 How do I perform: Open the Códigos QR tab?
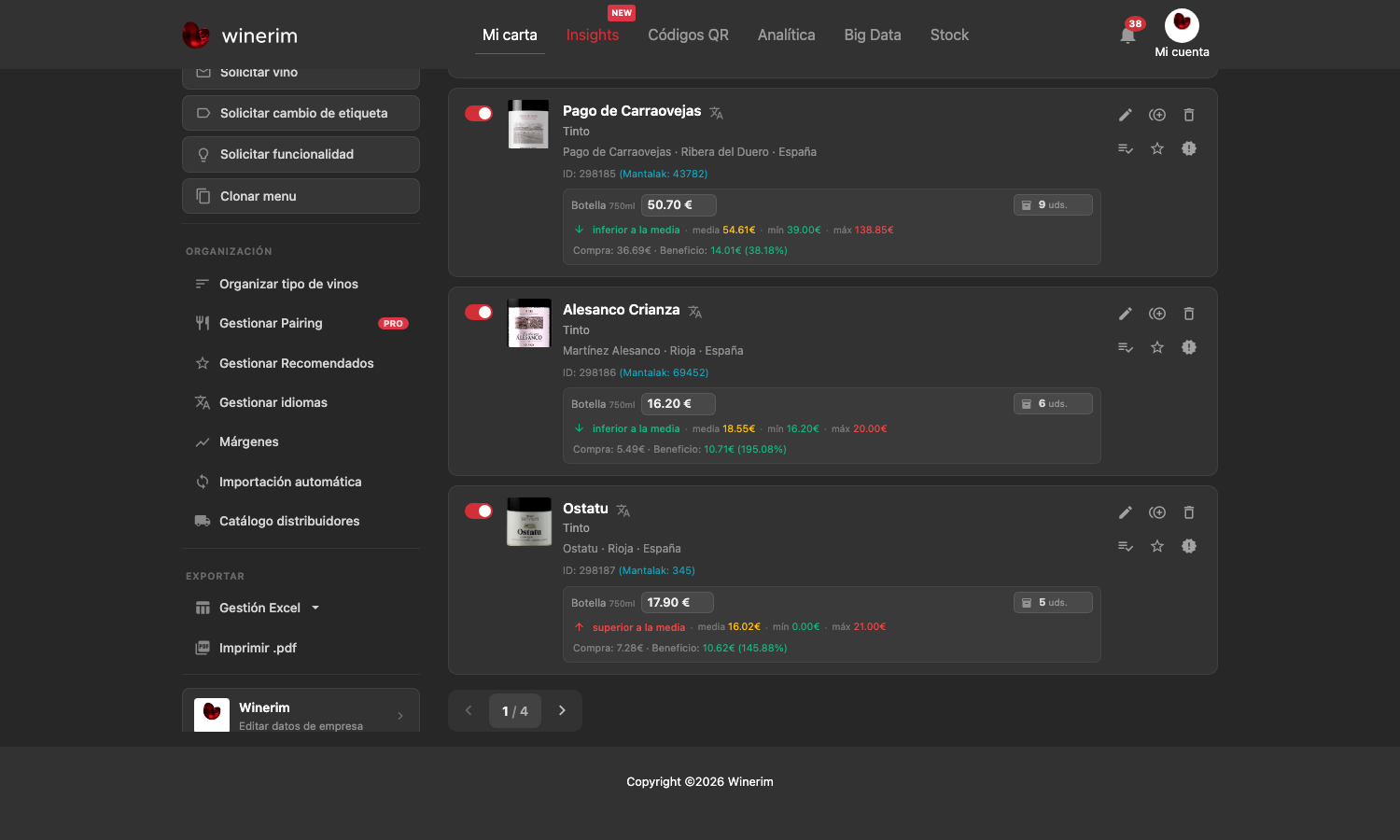(x=689, y=35)
